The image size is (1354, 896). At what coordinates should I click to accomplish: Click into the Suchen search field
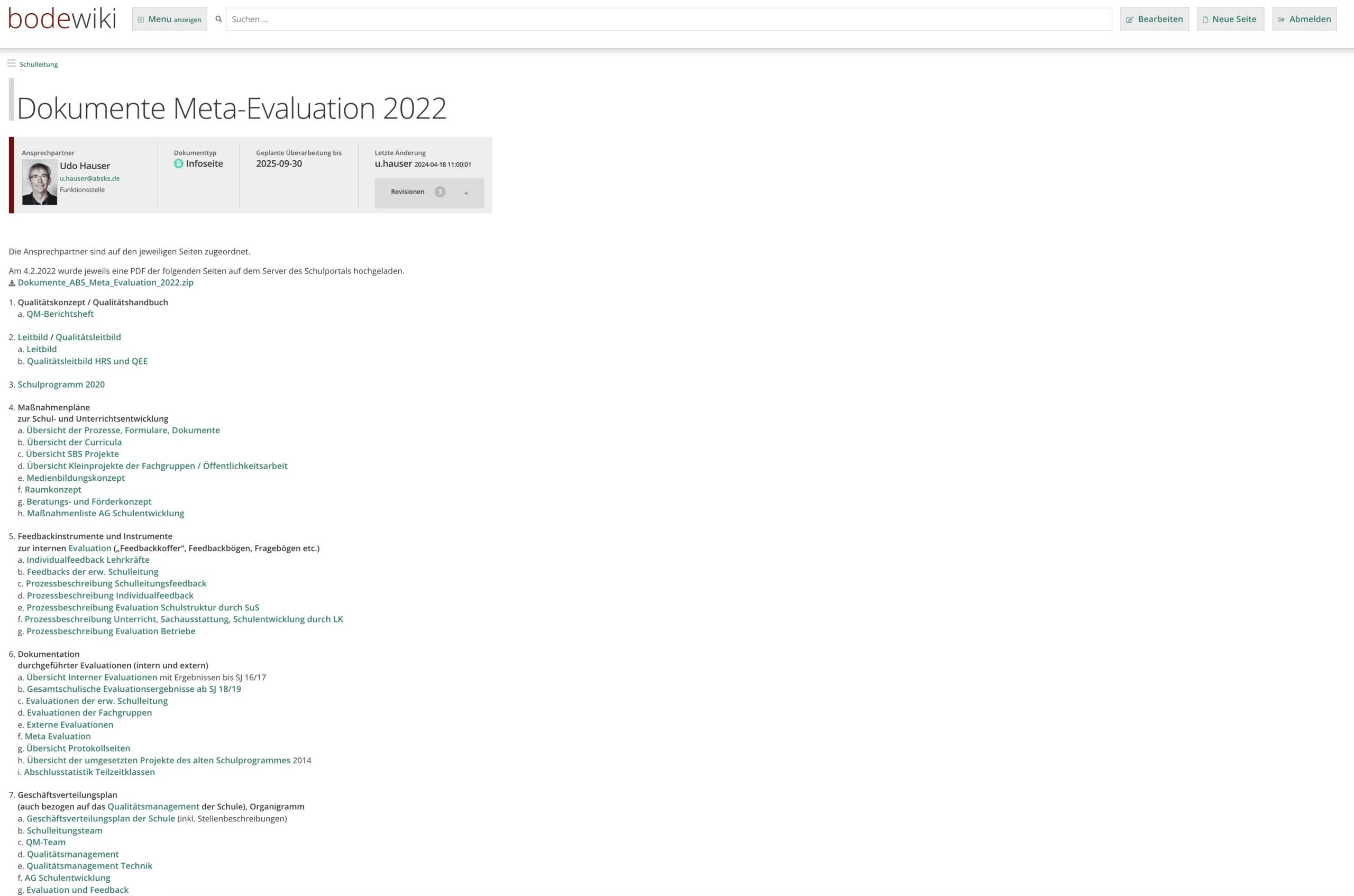click(x=669, y=20)
